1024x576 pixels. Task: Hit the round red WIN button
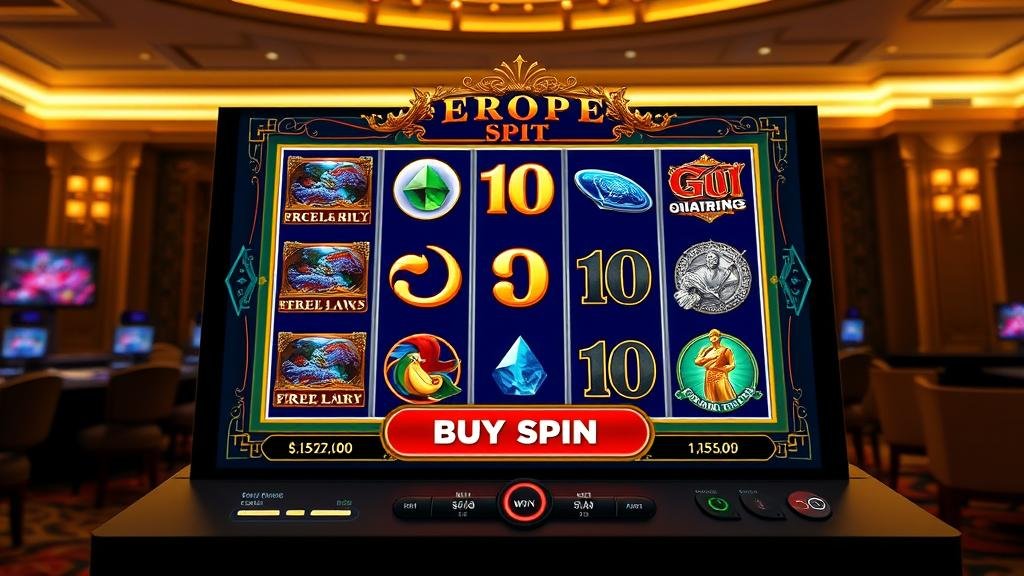(524, 504)
